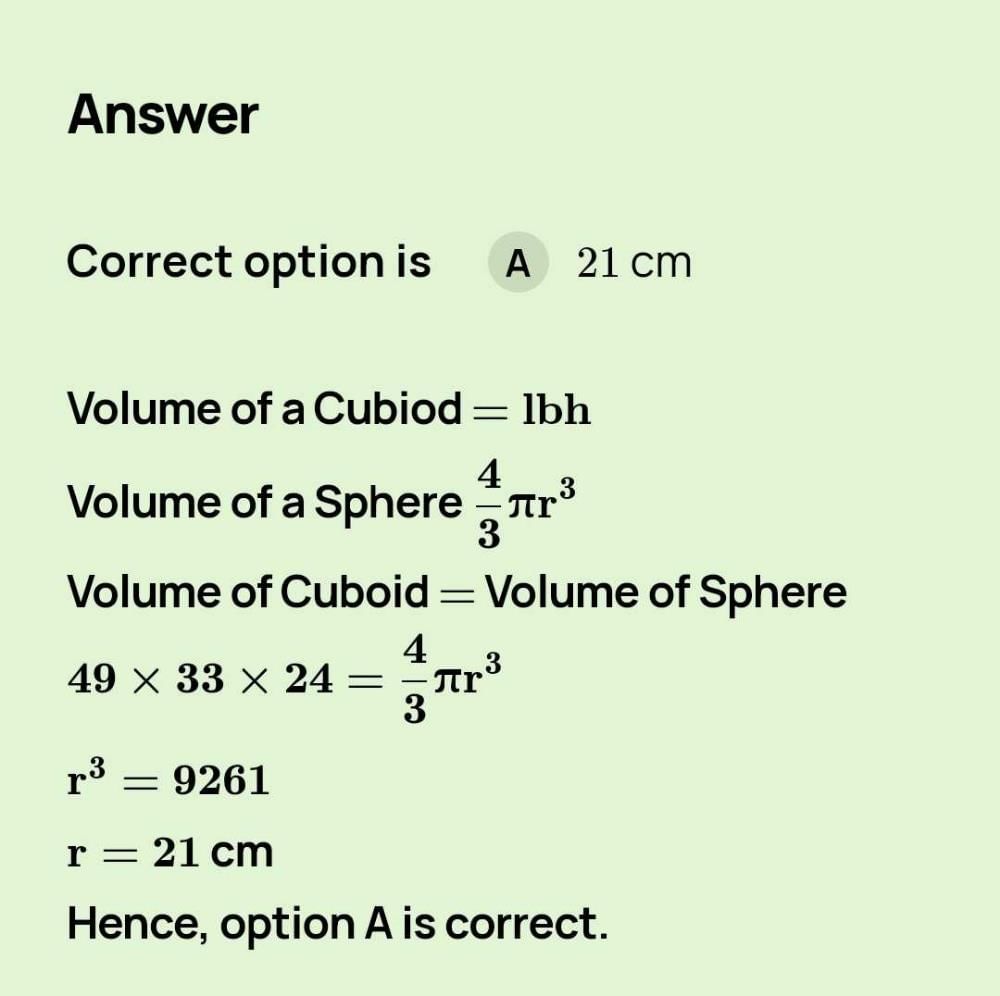Click the Answer heading
The height and width of the screenshot is (996, 1000).
[x=163, y=115]
